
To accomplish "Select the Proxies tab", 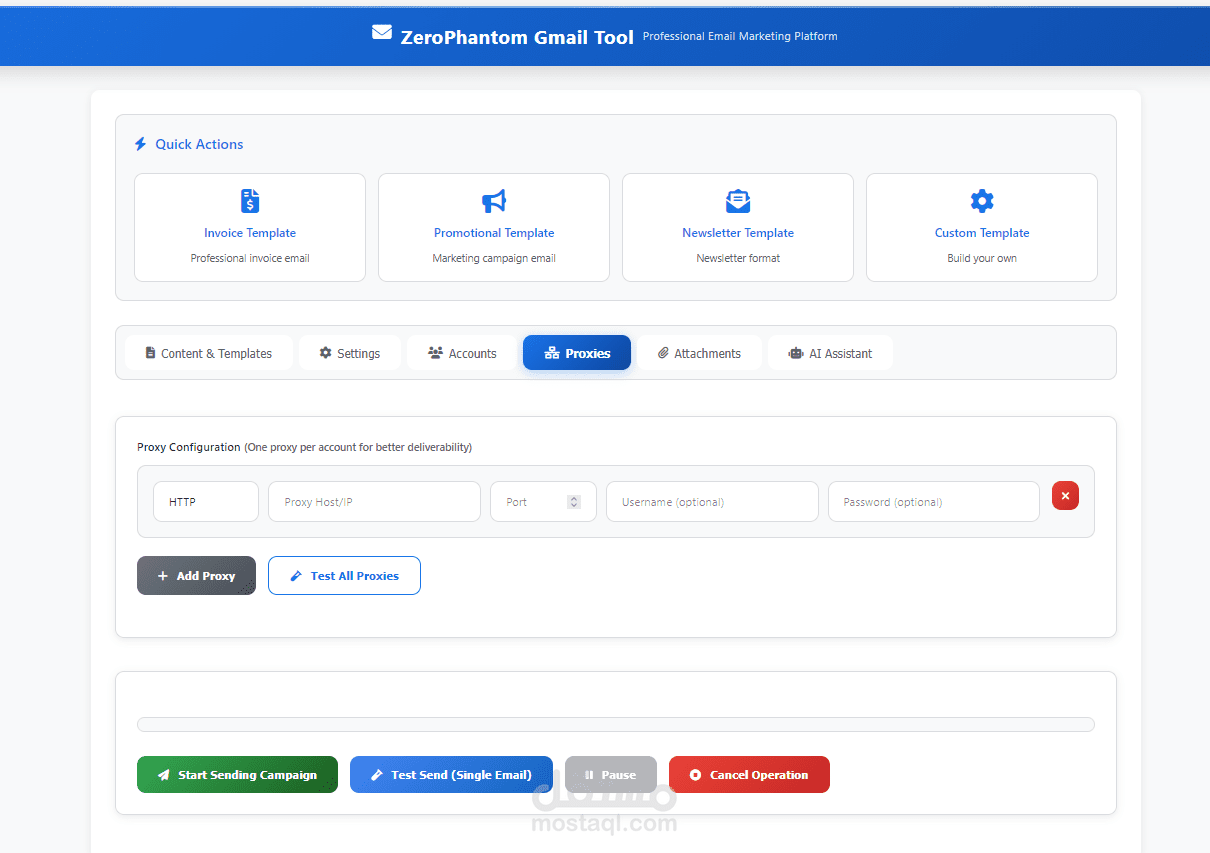I will point(577,353).
